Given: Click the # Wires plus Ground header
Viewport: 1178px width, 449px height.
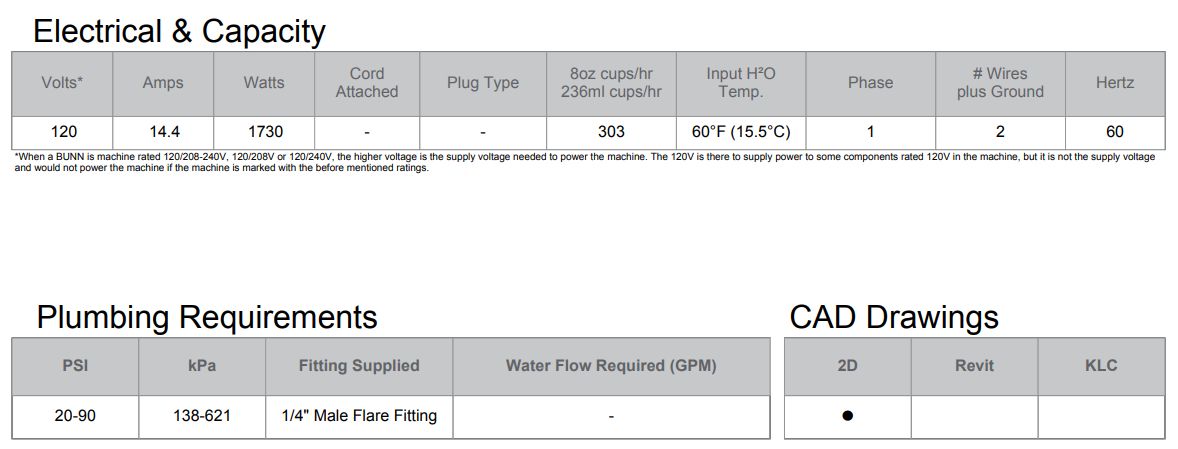Looking at the screenshot, I should click(1000, 83).
